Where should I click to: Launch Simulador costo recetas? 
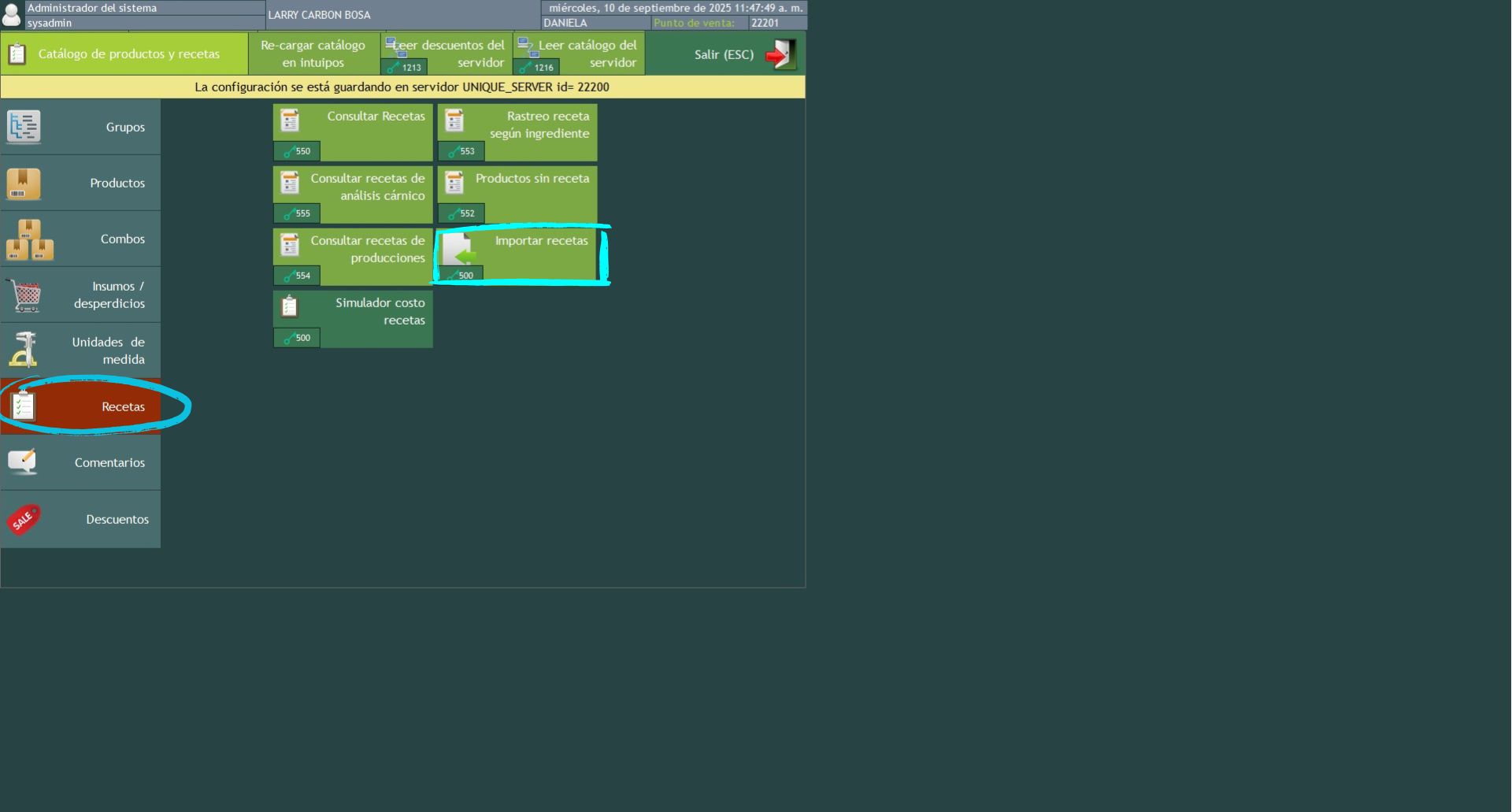[353, 318]
